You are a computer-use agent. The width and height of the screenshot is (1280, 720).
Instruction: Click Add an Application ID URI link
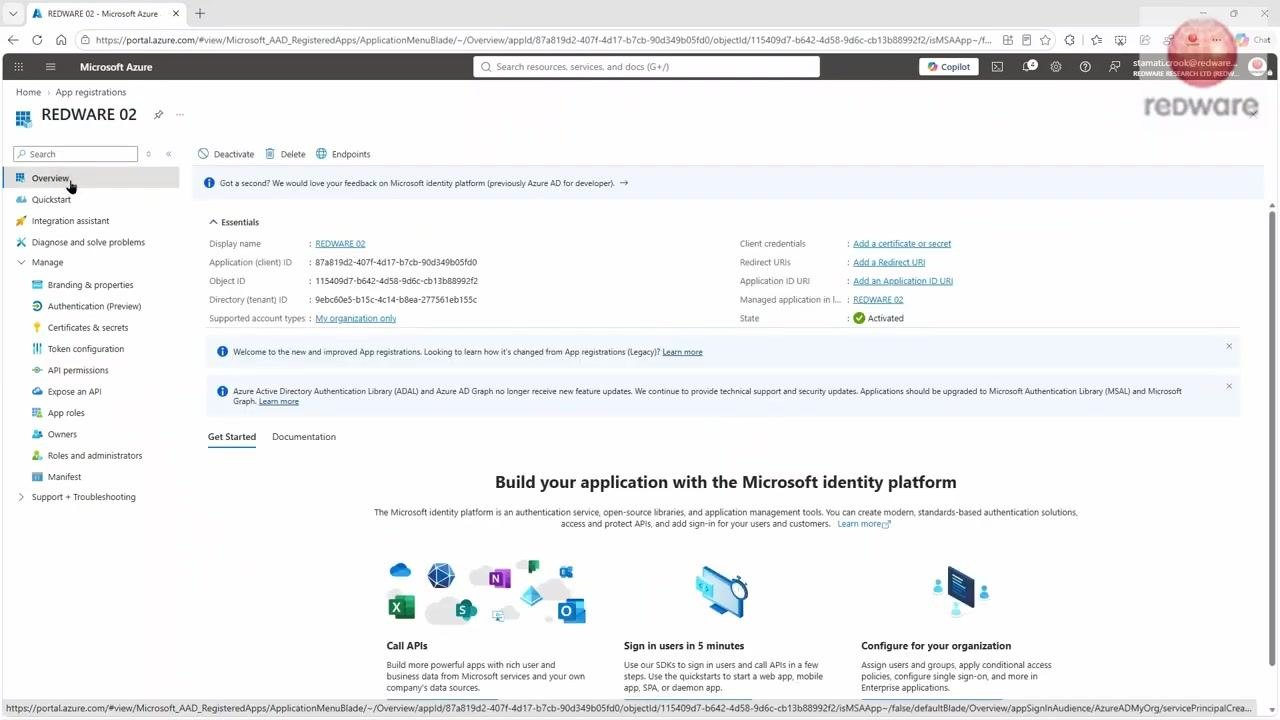click(x=903, y=281)
